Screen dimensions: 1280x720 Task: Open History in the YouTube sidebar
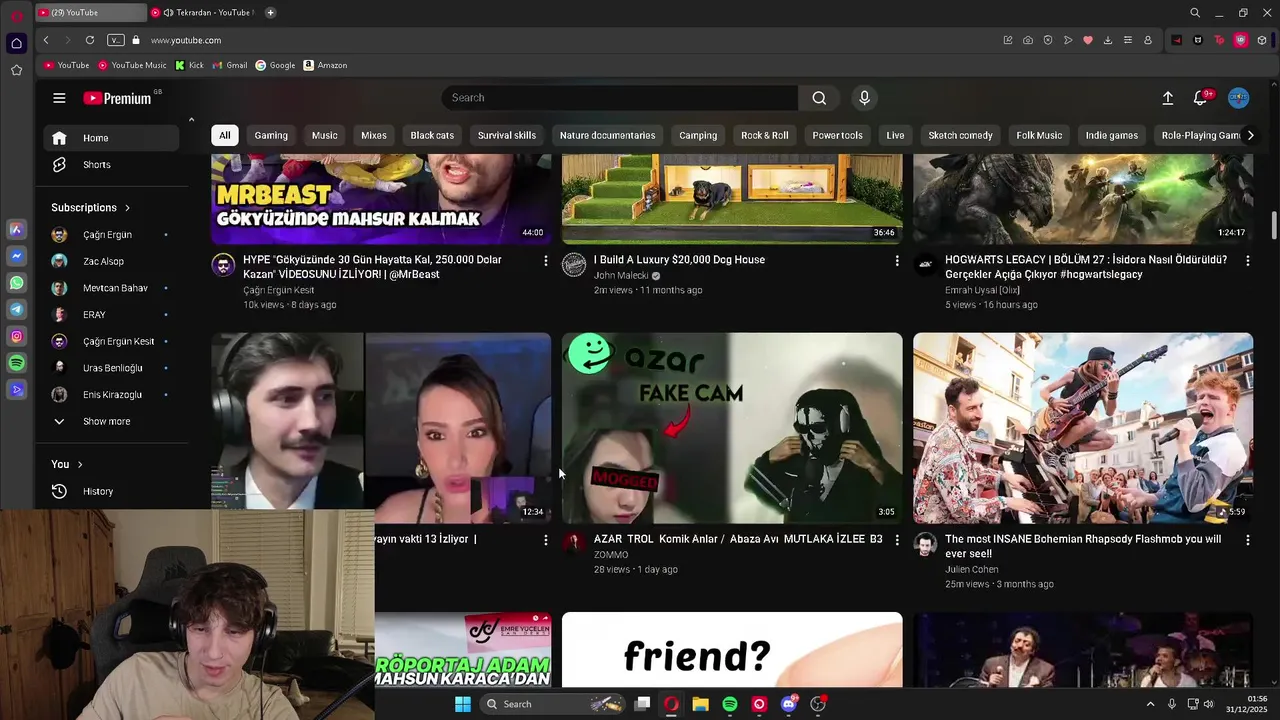point(112,491)
